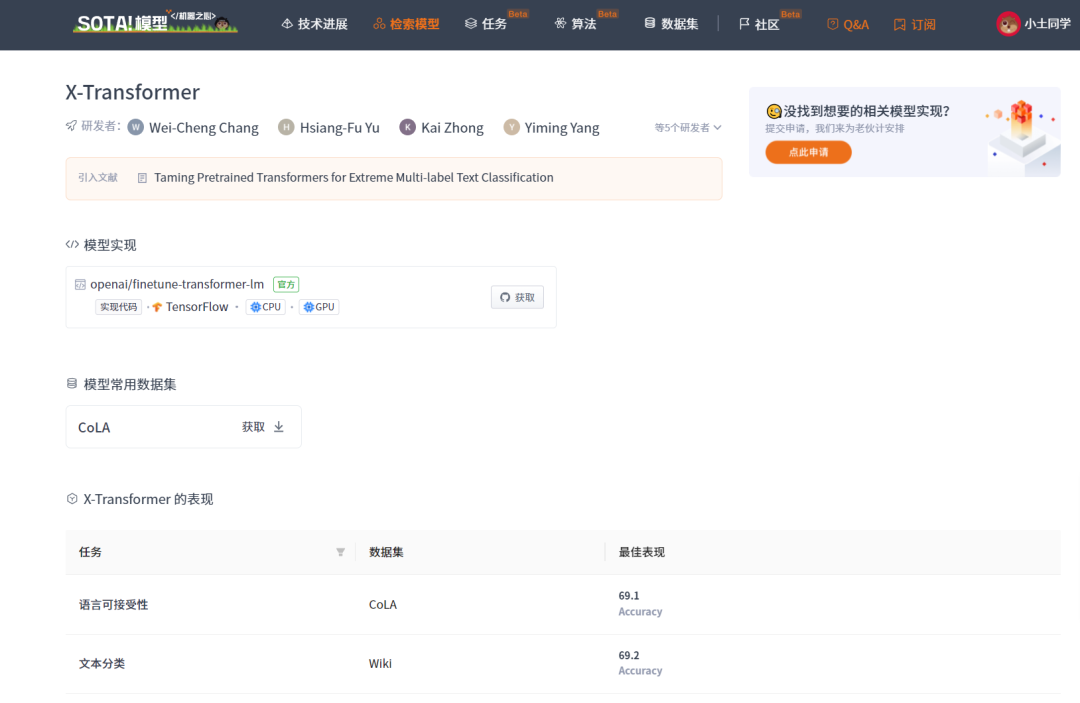Expand the 等5个研发者 researcher list
This screenshot has width=1080, height=703.
687,128
